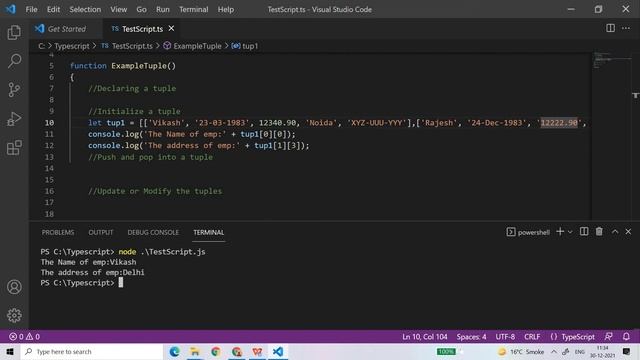Image resolution: width=640 pixels, height=360 pixels.
Task: Open the View menu
Action: [118, 9]
